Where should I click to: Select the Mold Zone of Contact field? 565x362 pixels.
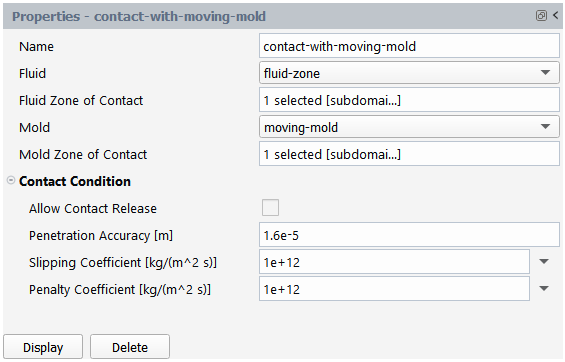coord(409,154)
